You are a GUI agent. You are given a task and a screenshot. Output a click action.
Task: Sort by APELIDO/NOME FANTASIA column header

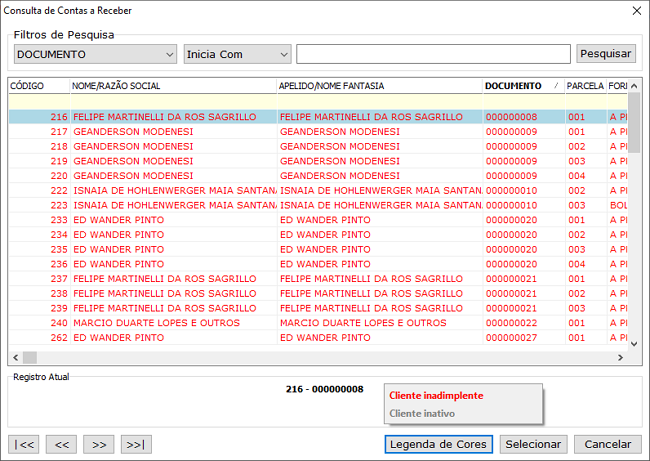378,86
